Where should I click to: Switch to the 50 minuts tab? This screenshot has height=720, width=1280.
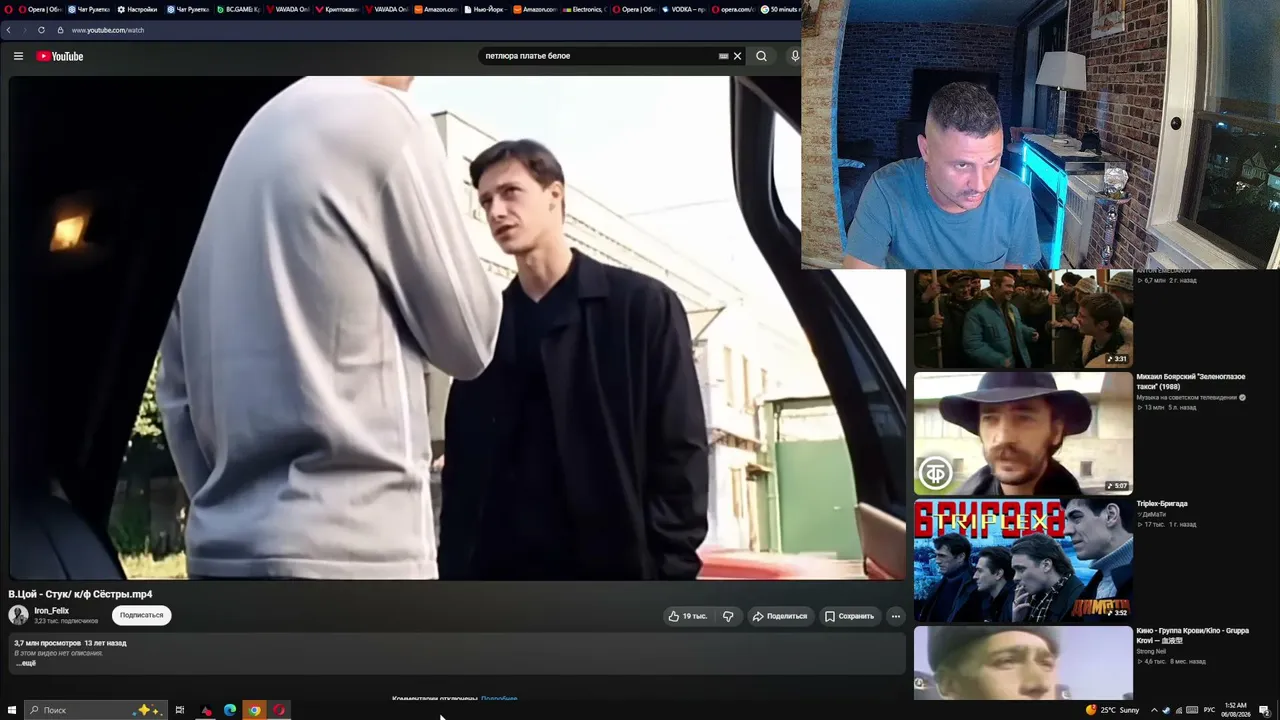pyautogui.click(x=780, y=9)
